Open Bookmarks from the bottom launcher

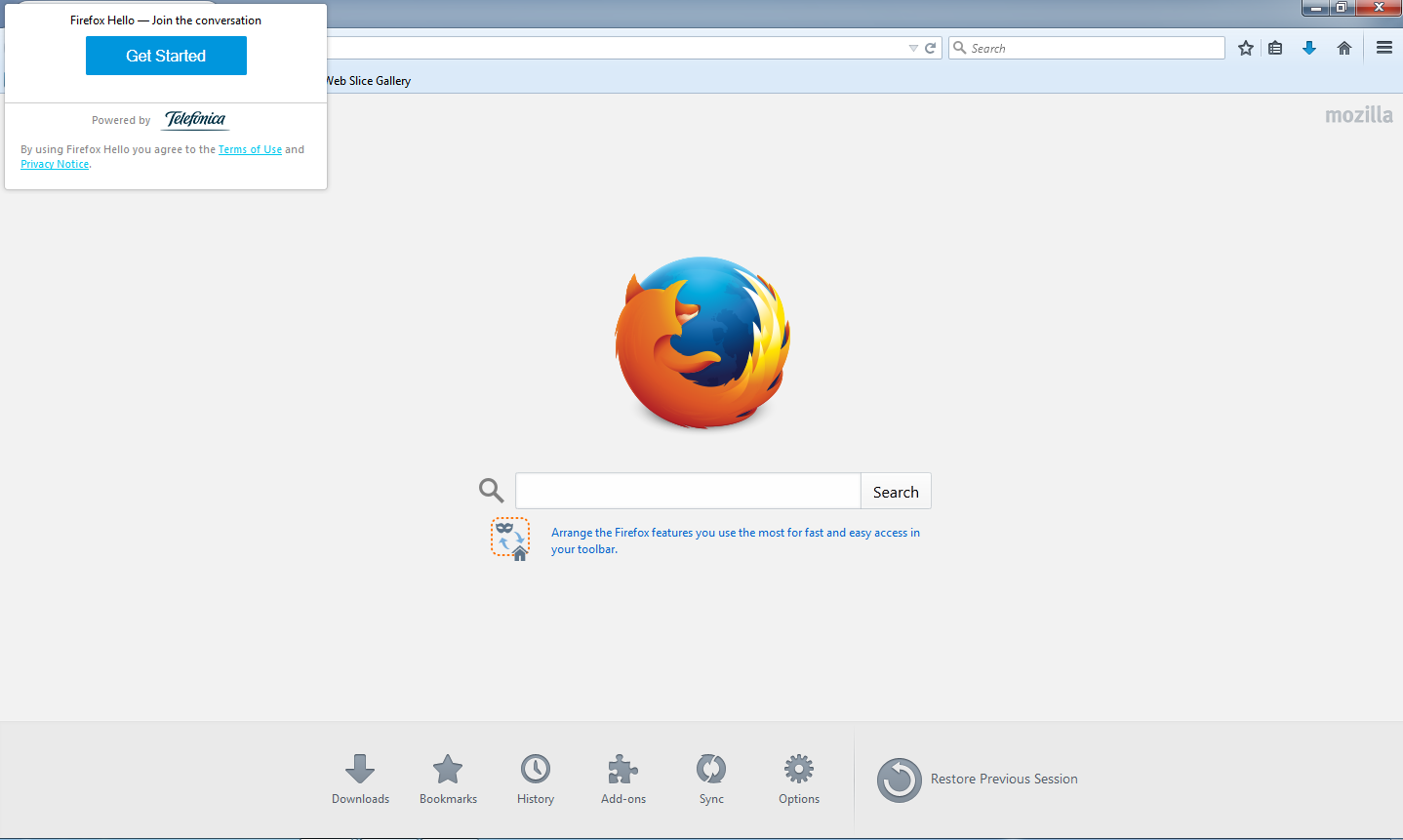pyautogui.click(x=448, y=779)
